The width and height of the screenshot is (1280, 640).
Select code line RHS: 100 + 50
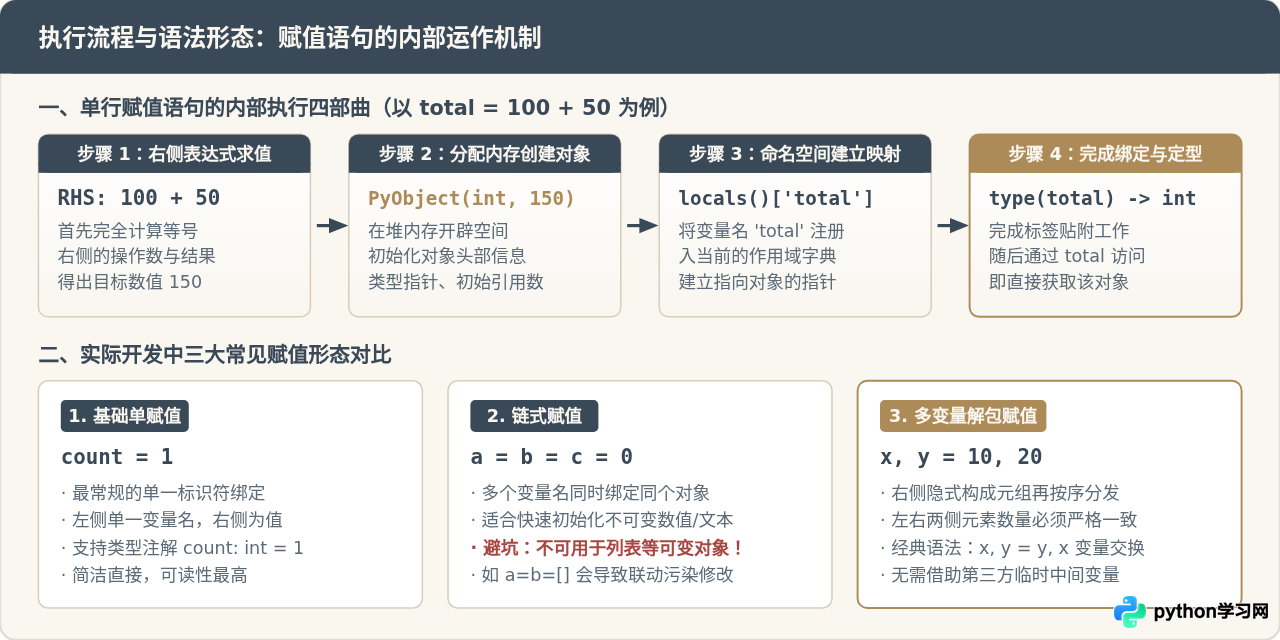pos(139,198)
